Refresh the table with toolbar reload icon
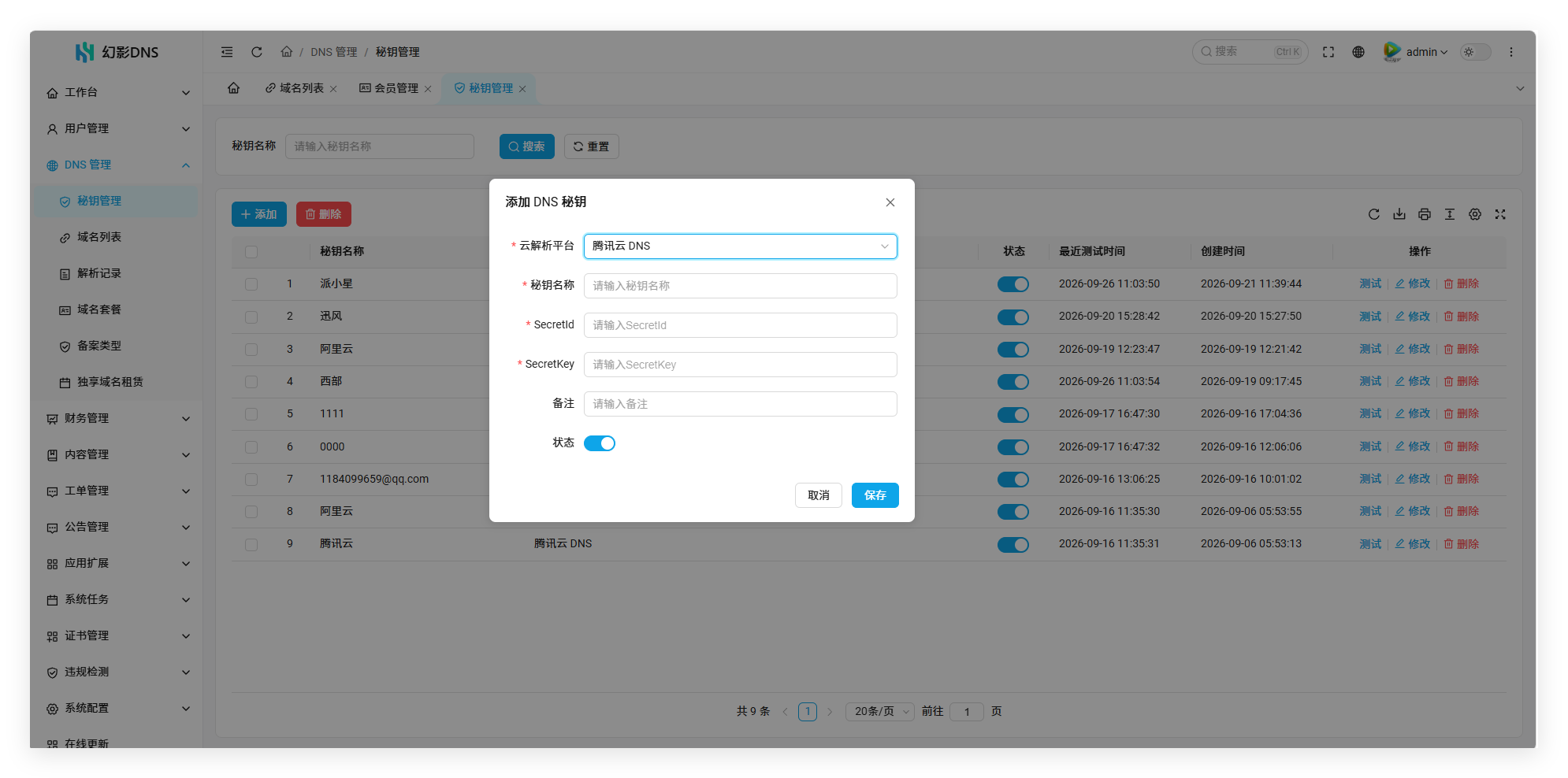 pyautogui.click(x=1374, y=214)
